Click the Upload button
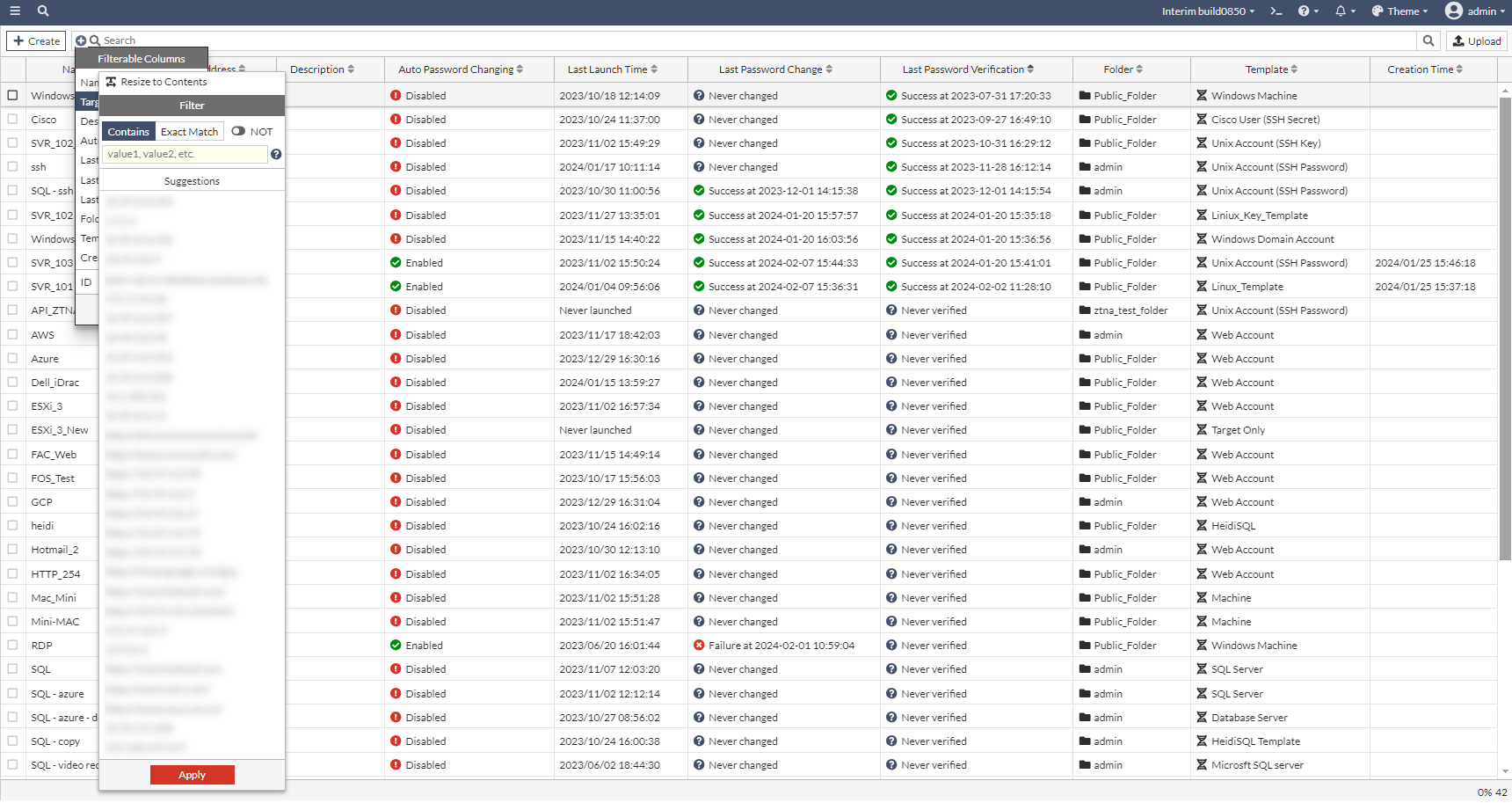Screen dimensions: 1512x803 point(1477,40)
